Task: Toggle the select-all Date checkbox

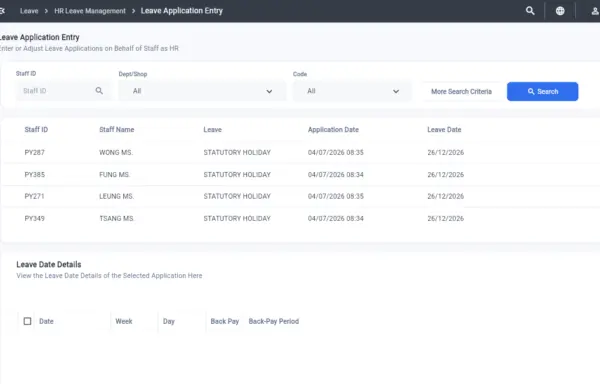Action: [28, 321]
